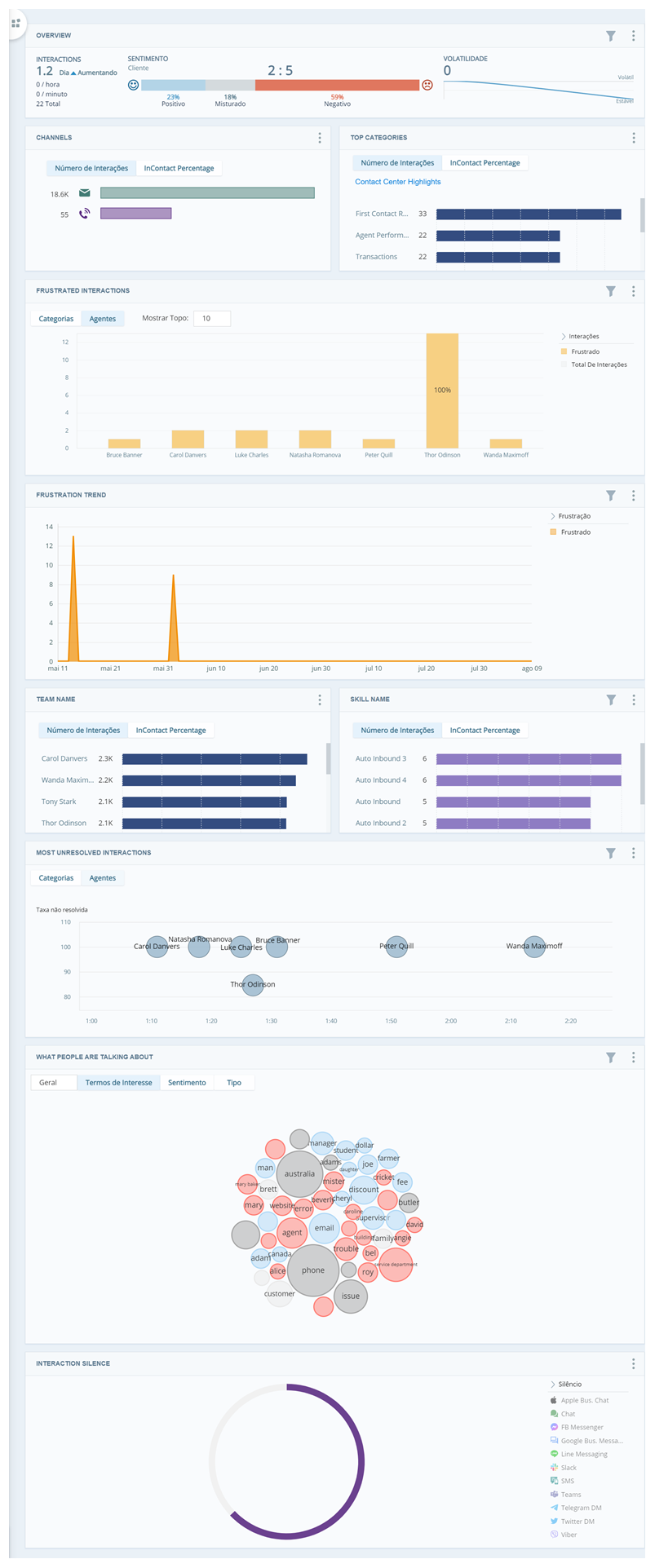Screen dimensions: 655x1568
Task: Toggle FB Messenger legend item
Action: 577,1427
